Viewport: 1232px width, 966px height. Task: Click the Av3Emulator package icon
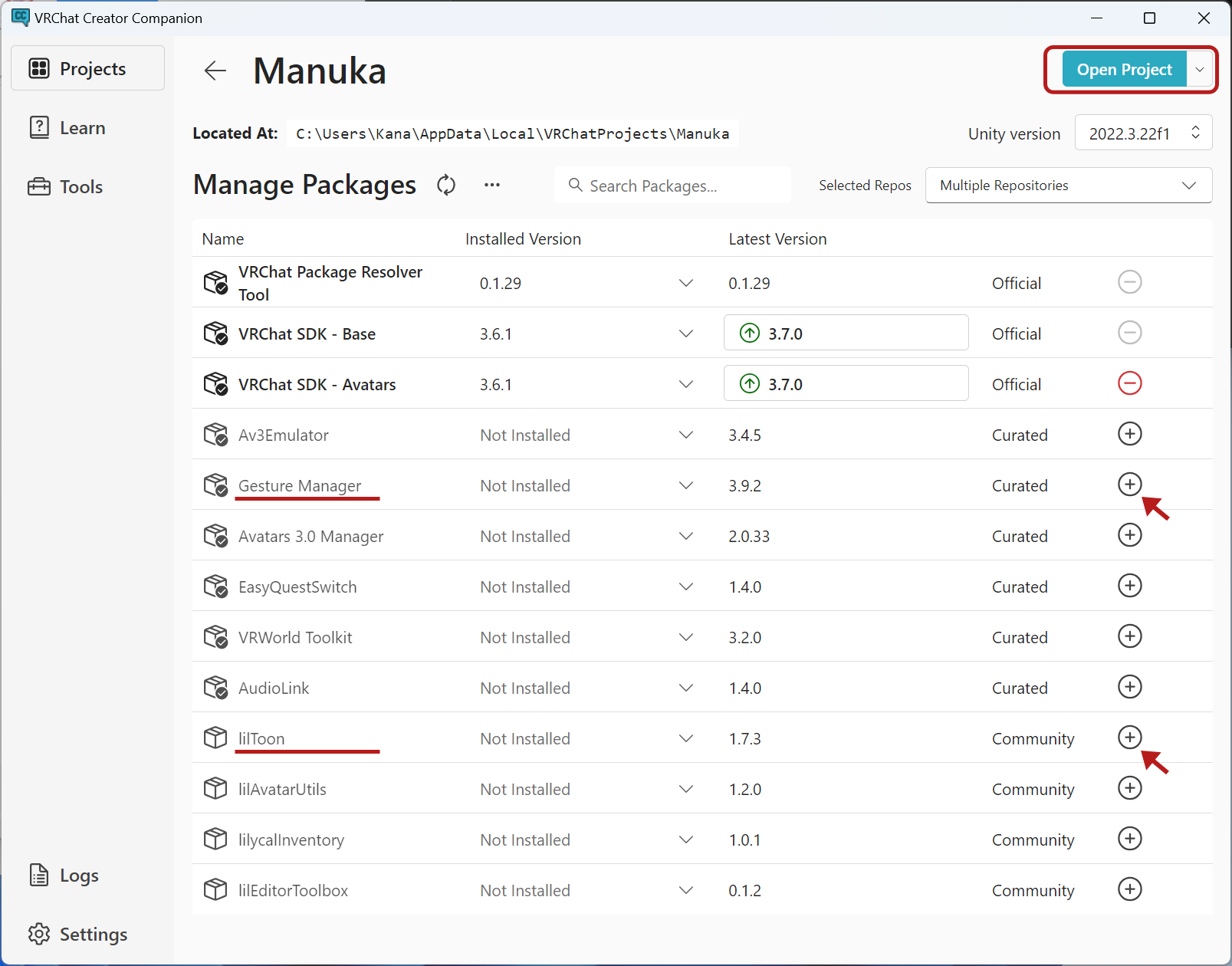pos(215,435)
